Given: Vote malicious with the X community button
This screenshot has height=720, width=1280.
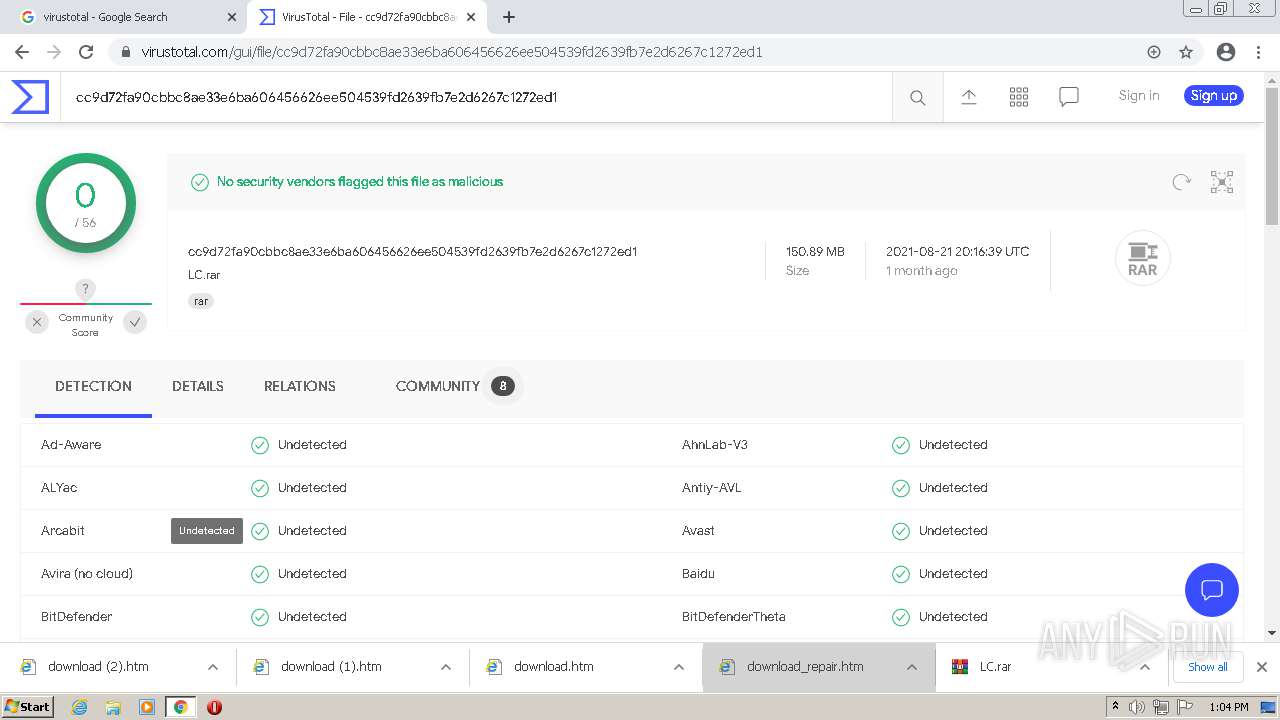Looking at the screenshot, I should click(37, 322).
